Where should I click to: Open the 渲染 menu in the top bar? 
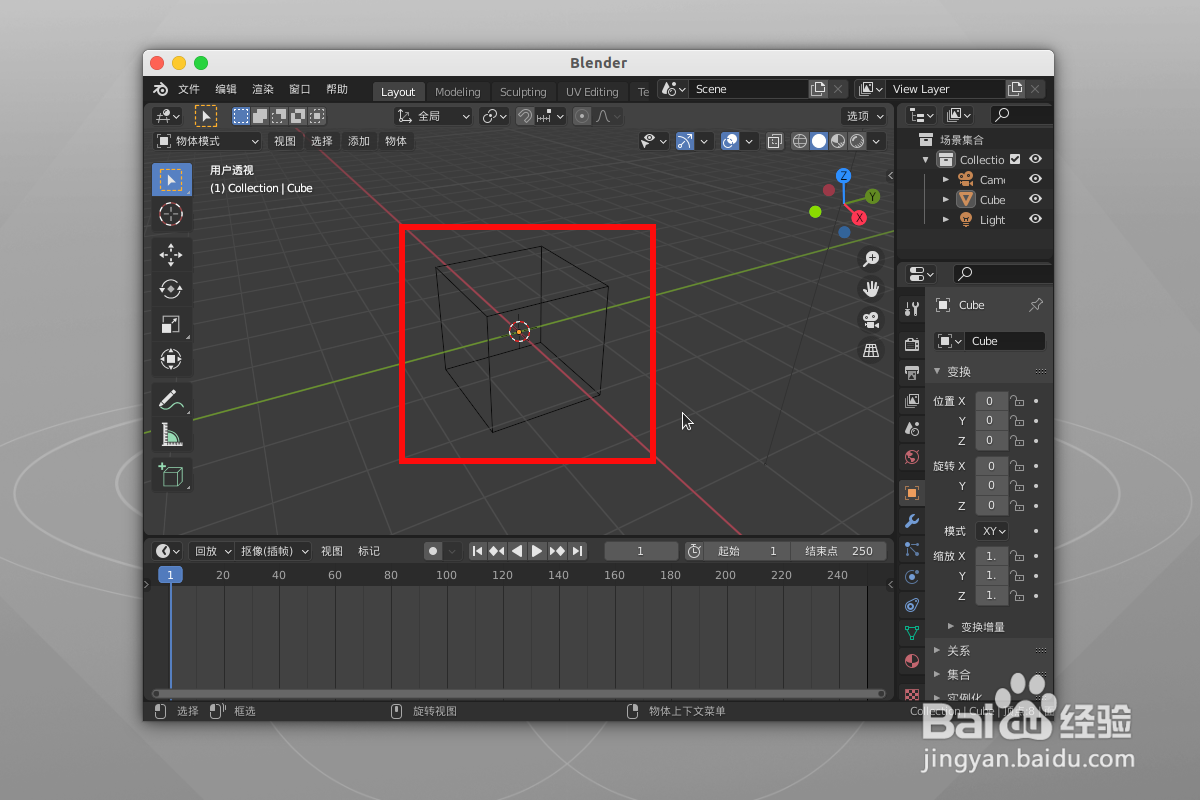(262, 88)
